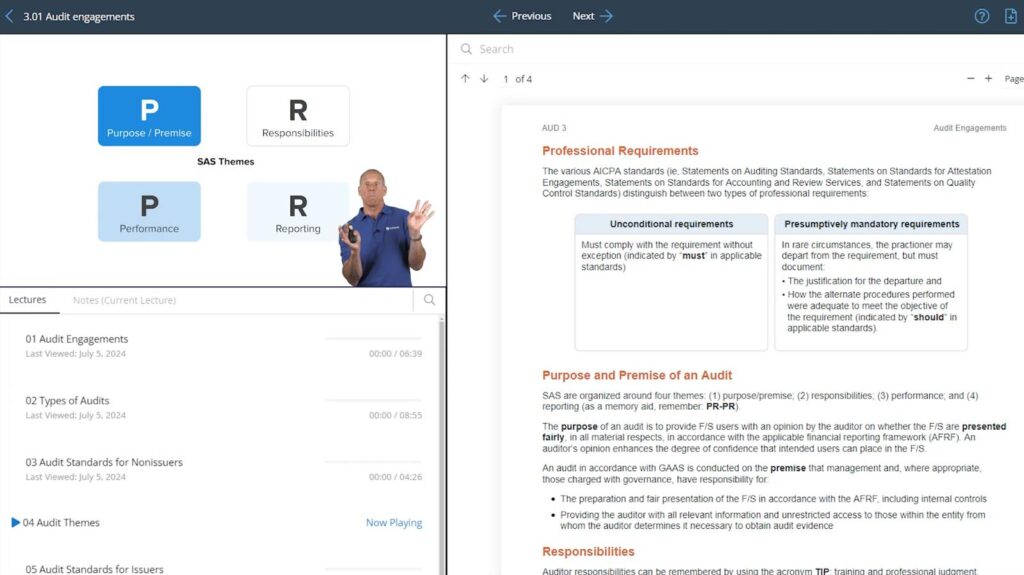Viewport: 1024px width, 575px height.
Task: Go to previous page with up arrow
Action: pos(465,78)
